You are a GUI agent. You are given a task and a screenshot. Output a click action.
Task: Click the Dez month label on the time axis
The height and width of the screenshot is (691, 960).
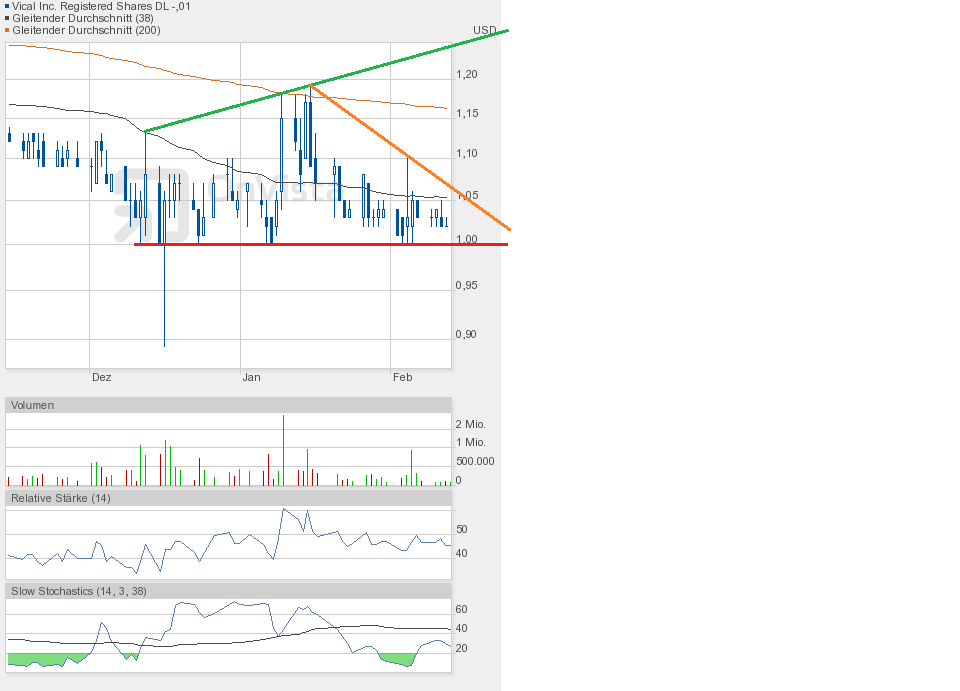pos(101,377)
